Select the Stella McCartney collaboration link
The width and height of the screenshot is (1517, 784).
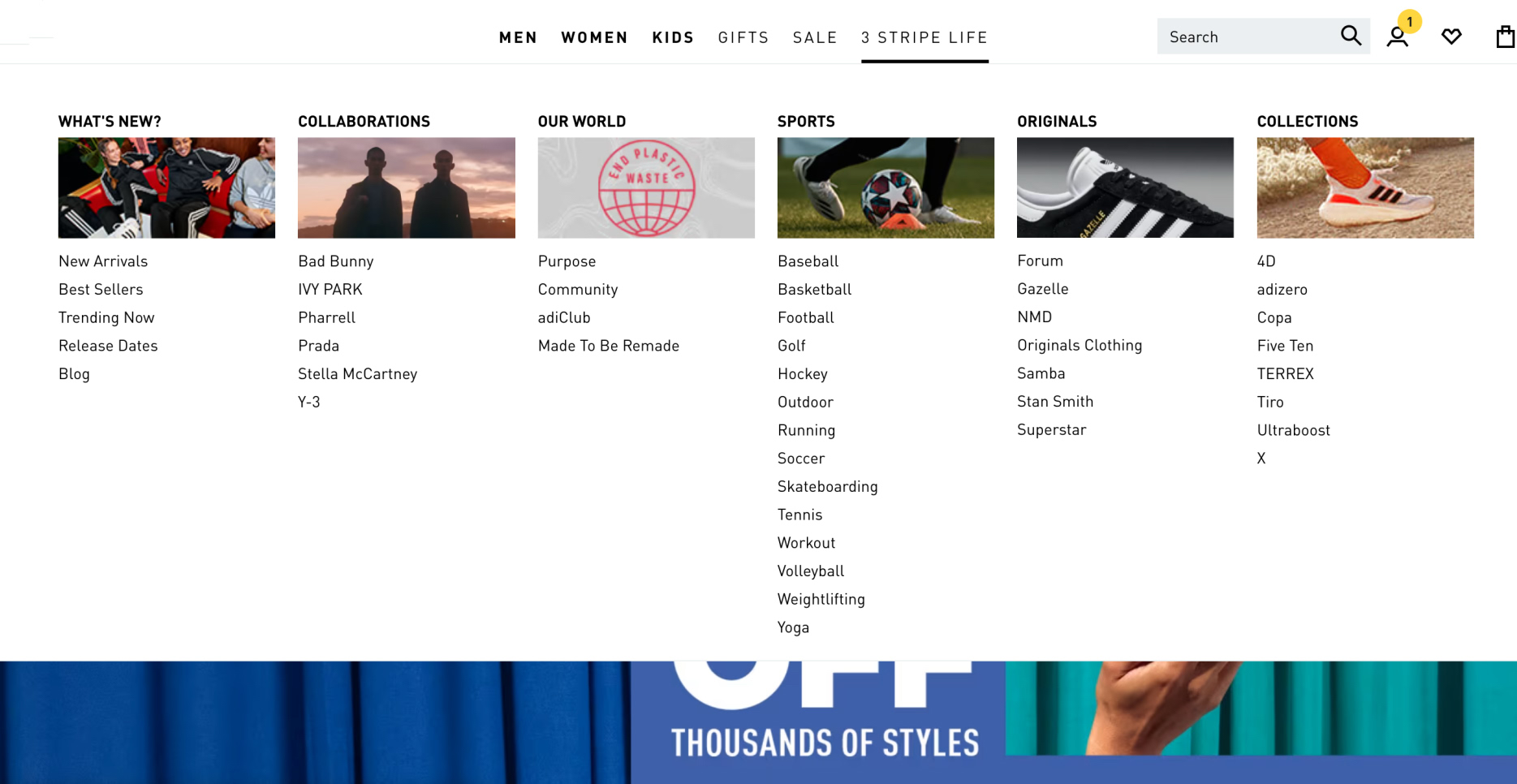(x=357, y=374)
